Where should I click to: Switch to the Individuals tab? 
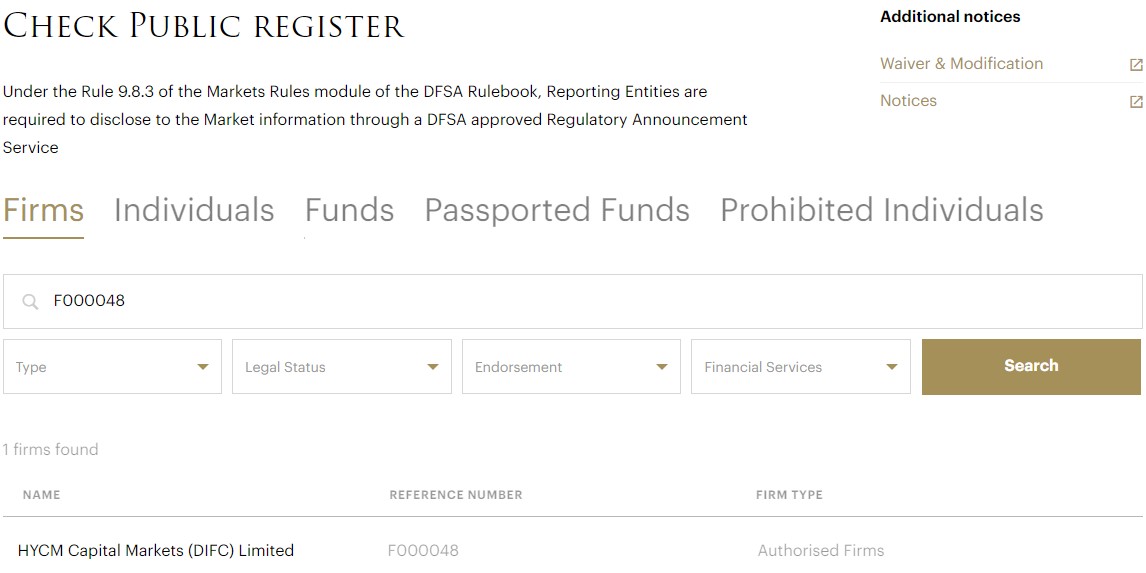coord(194,210)
